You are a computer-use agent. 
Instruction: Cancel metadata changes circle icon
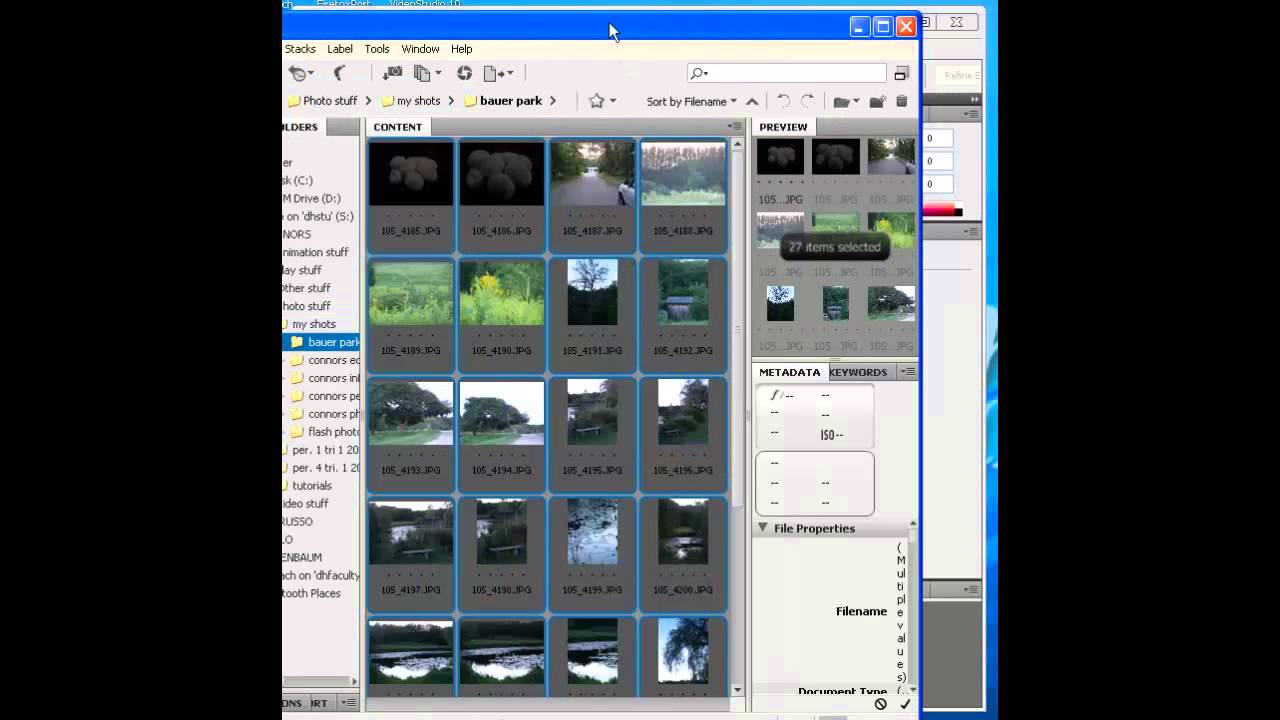tap(881, 704)
